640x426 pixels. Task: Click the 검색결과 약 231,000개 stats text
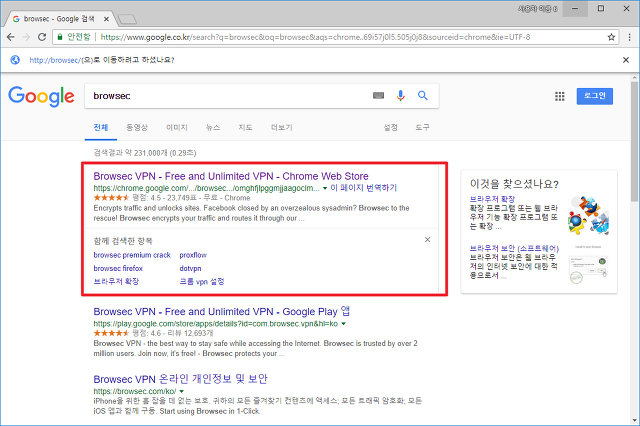[x=145, y=153]
